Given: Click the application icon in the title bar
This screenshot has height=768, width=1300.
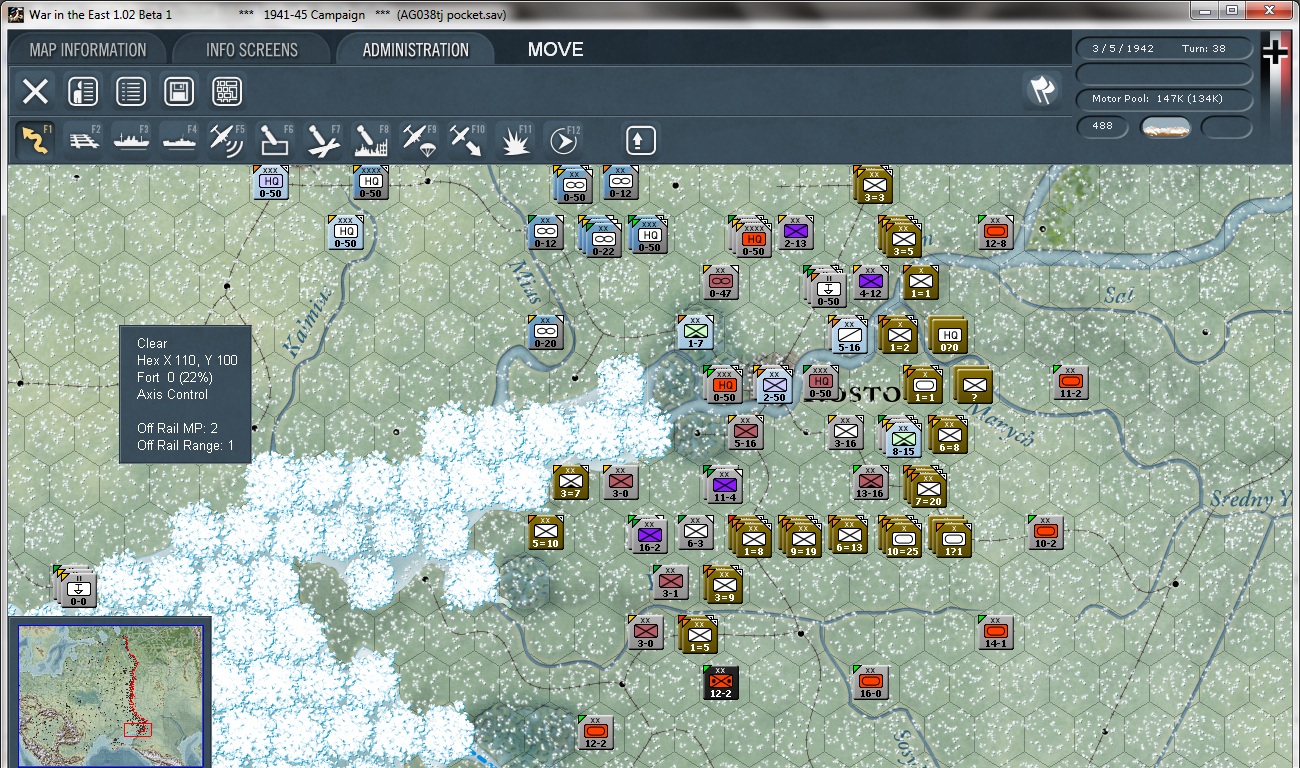Looking at the screenshot, I should (15, 15).
